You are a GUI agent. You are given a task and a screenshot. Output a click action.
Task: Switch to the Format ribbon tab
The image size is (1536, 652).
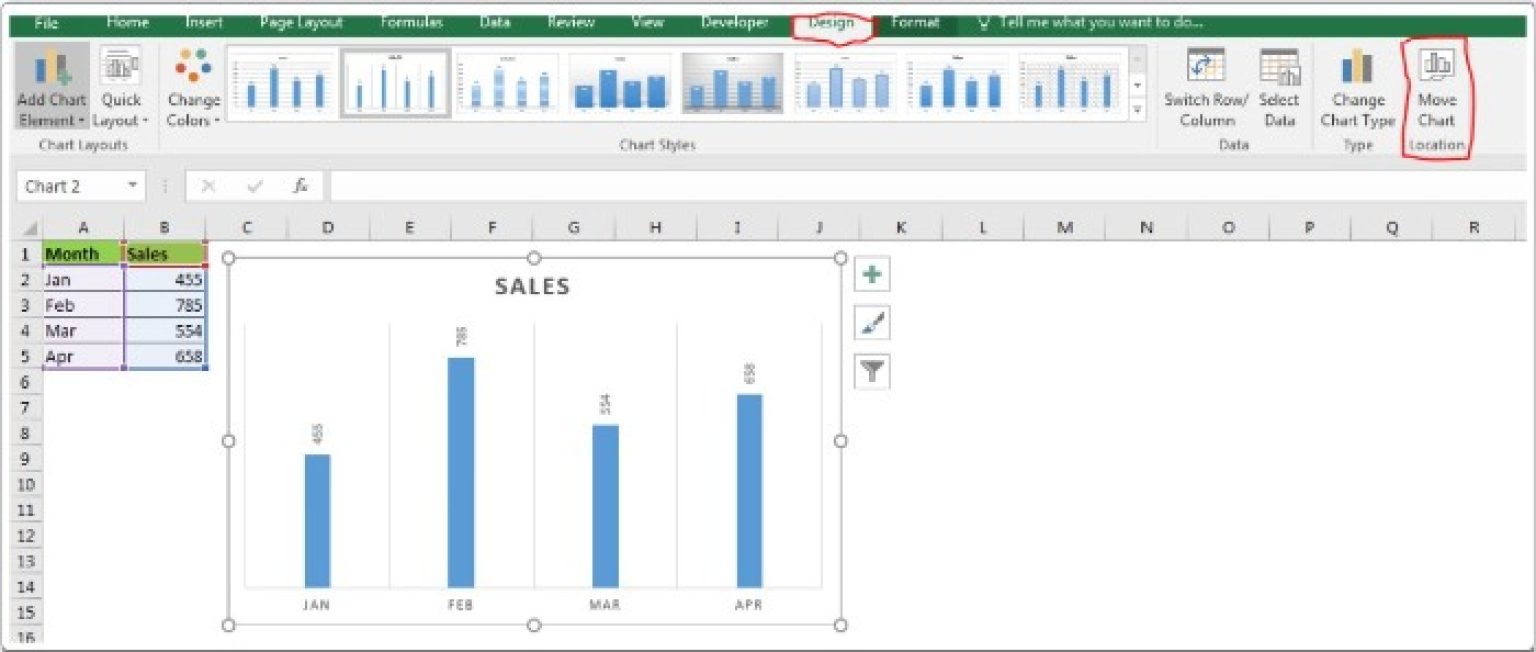tap(916, 21)
